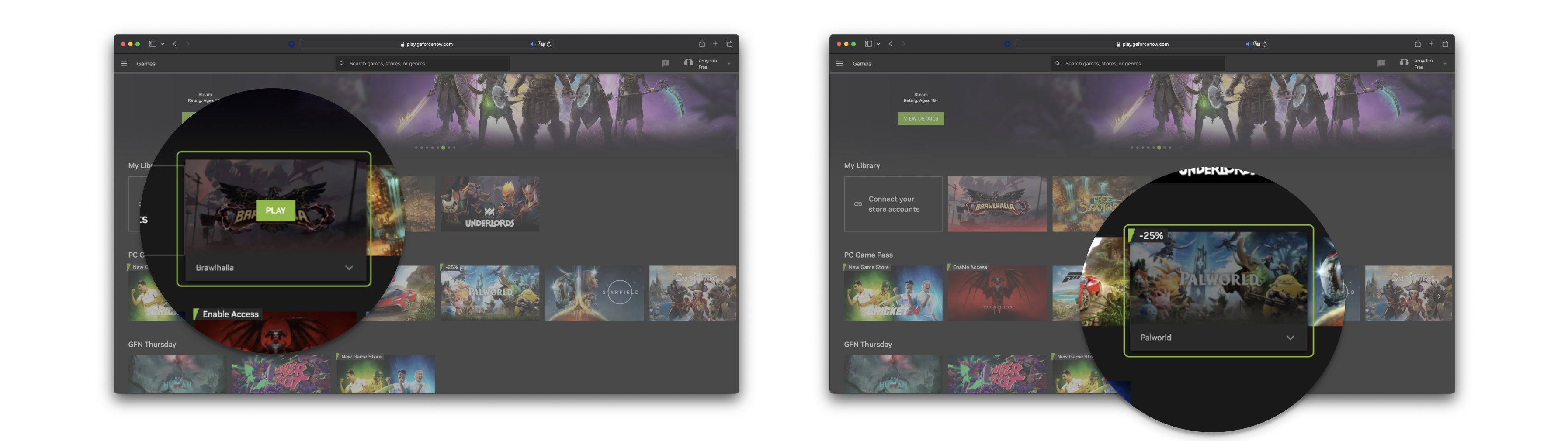Click VIEW DETAILS button in right window
This screenshot has height=441, width=1568.
(921, 119)
